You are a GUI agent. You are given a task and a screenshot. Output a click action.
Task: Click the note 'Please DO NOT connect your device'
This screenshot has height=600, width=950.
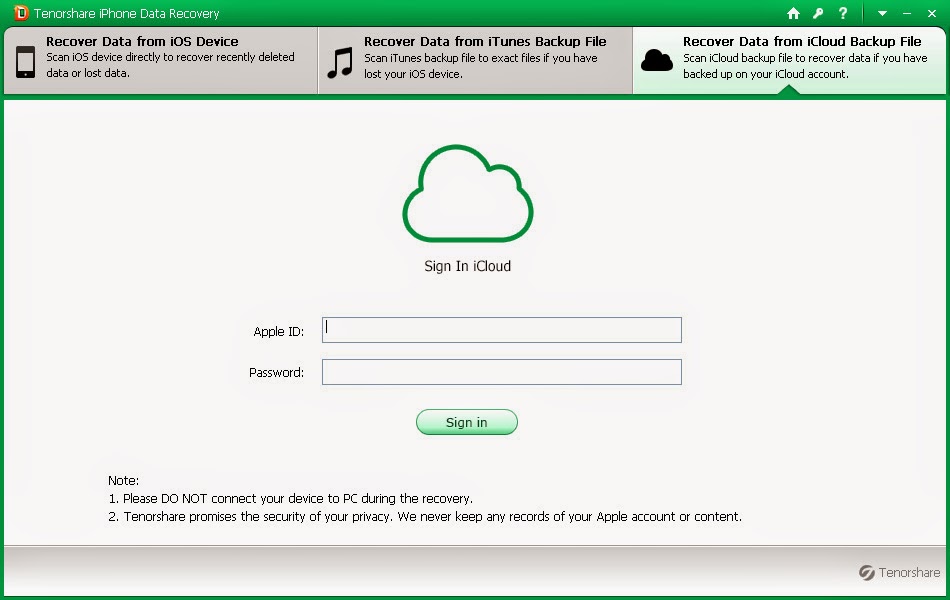[x=290, y=499]
